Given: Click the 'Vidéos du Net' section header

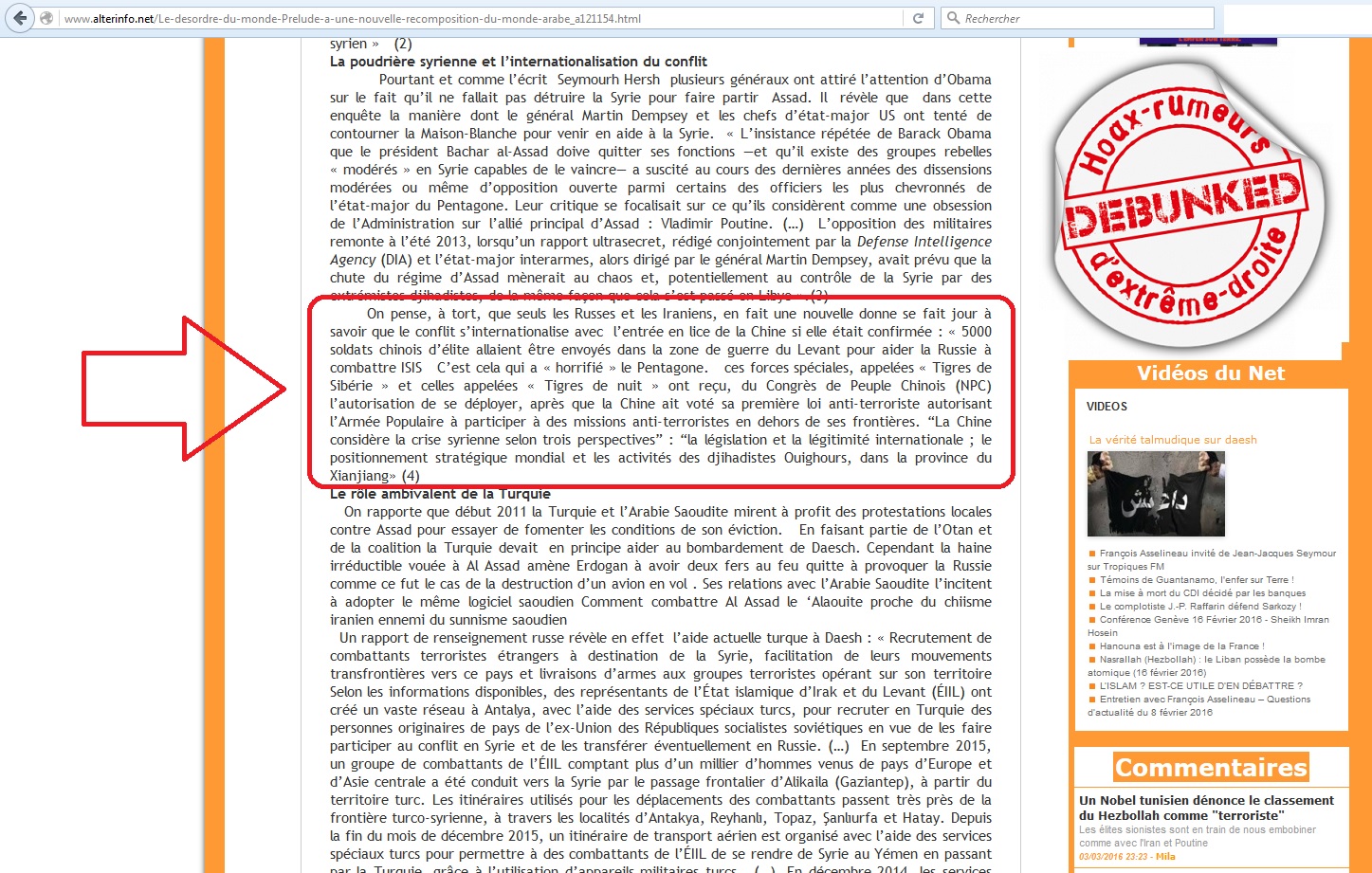Looking at the screenshot, I should coord(1211,373).
